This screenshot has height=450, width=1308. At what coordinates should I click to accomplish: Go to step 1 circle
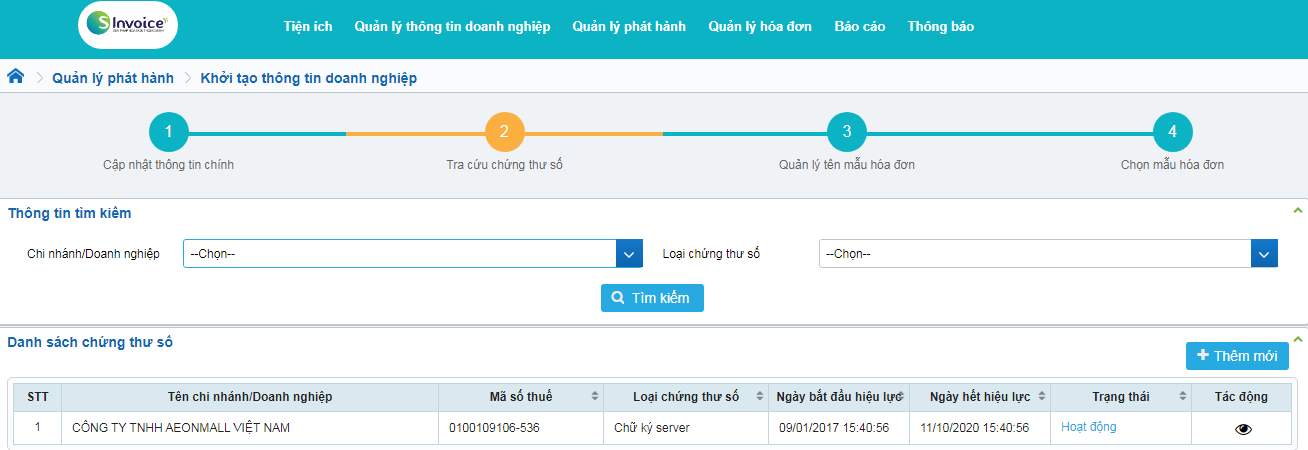(x=169, y=131)
